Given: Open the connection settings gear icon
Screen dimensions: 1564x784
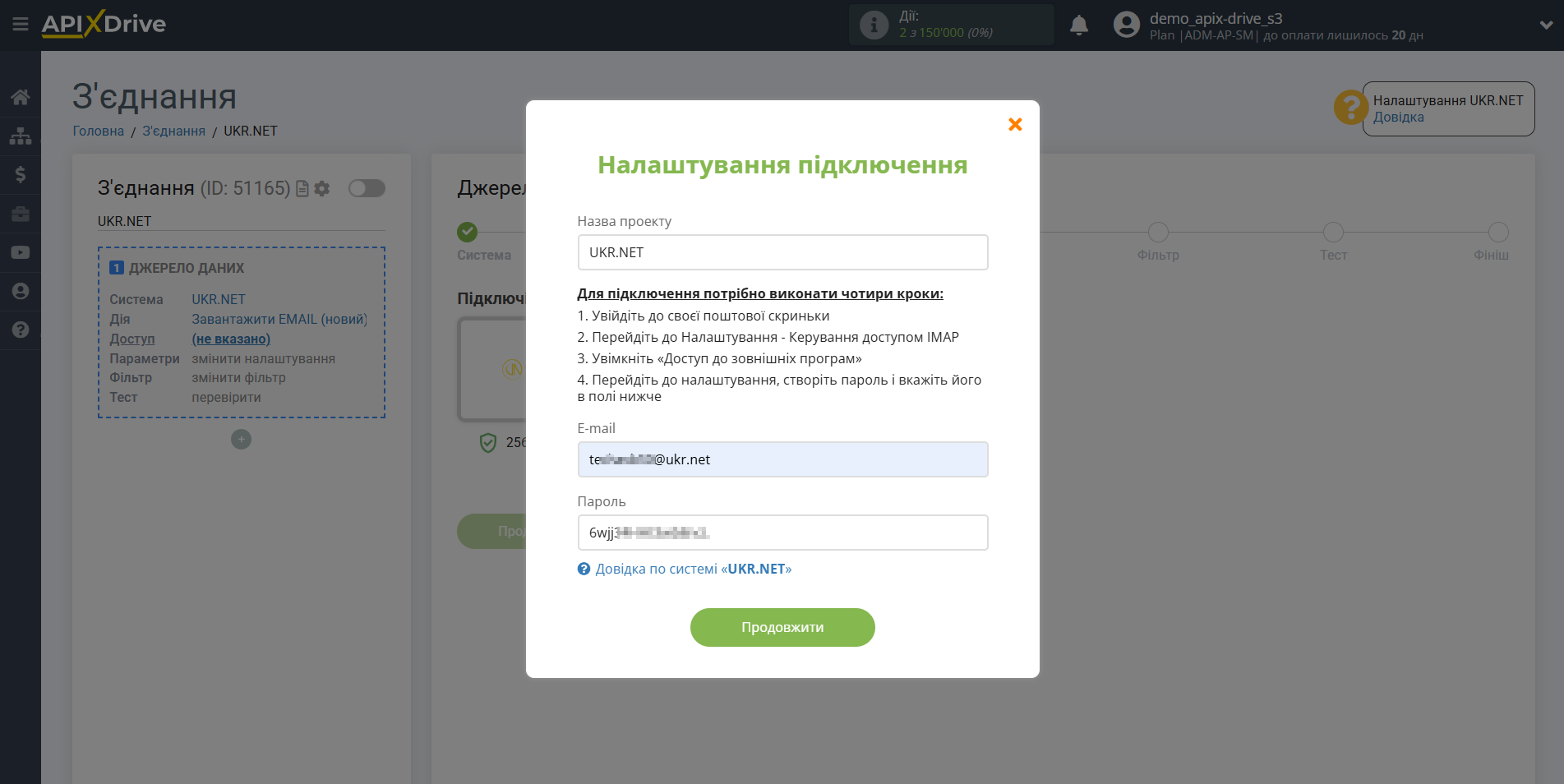Looking at the screenshot, I should 322,188.
